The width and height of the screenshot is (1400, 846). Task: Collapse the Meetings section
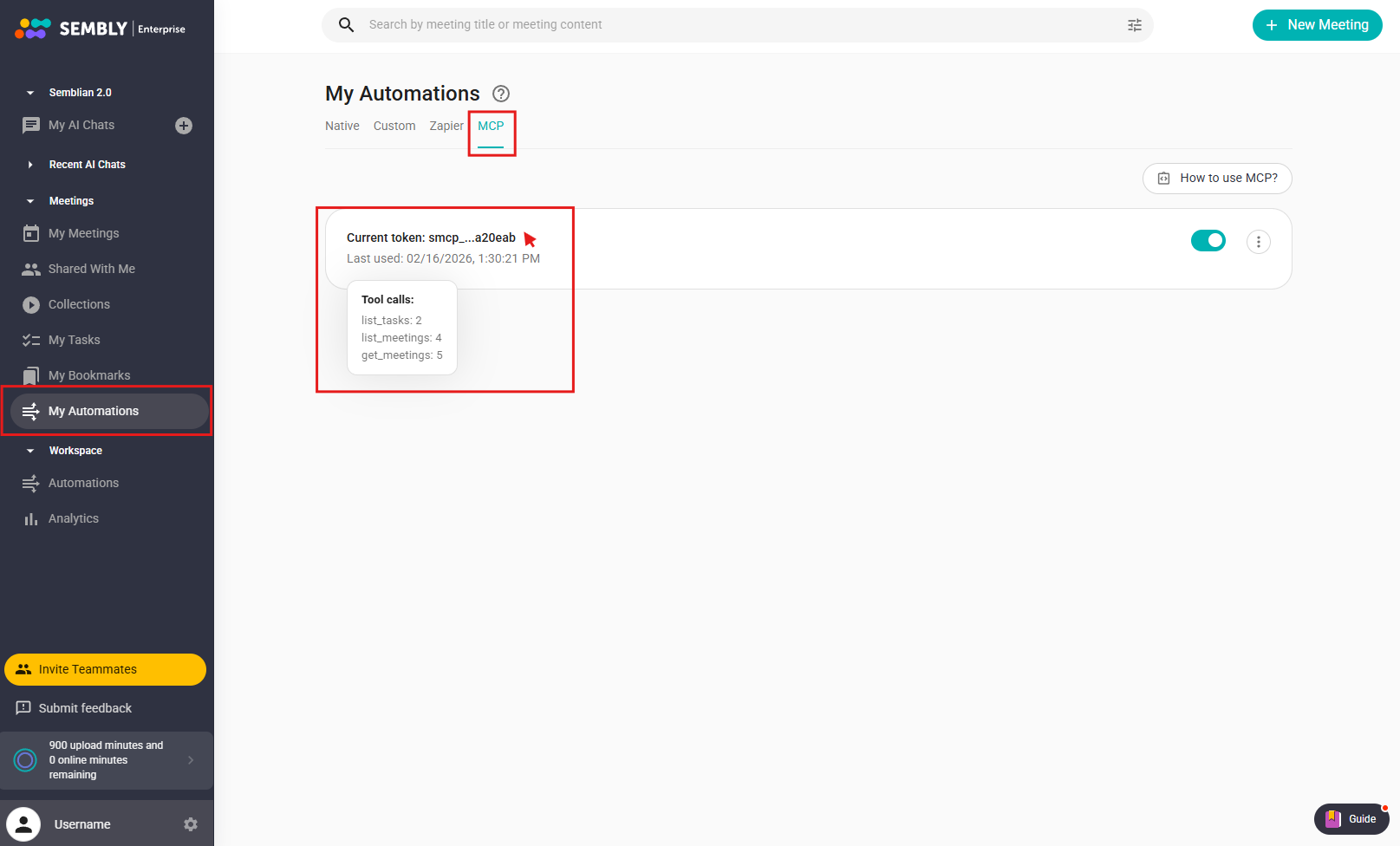point(30,201)
